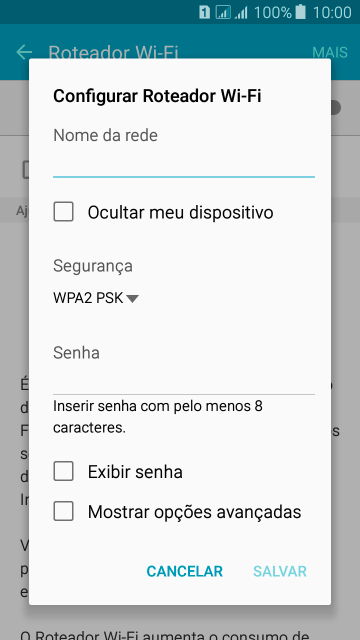Tick Mostrar opções avançadas checkbox

coord(63,511)
